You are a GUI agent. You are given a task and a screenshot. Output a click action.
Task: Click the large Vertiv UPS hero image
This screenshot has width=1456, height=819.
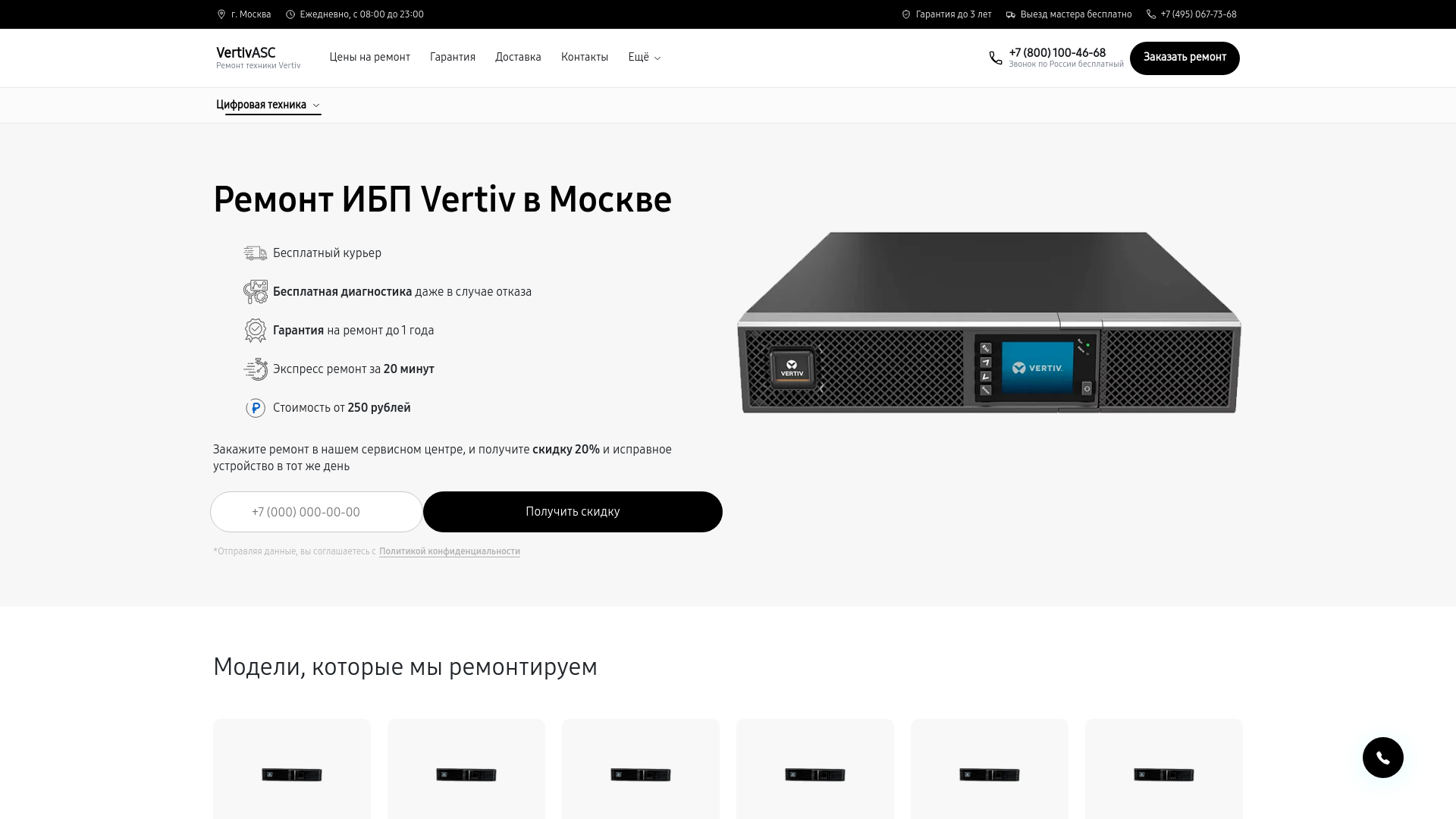point(989,322)
